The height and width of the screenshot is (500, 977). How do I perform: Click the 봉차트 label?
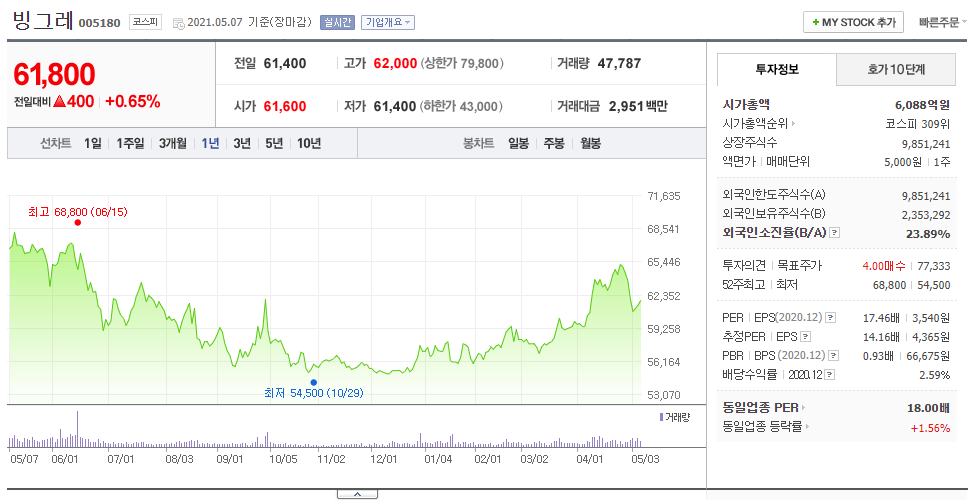[x=478, y=143]
